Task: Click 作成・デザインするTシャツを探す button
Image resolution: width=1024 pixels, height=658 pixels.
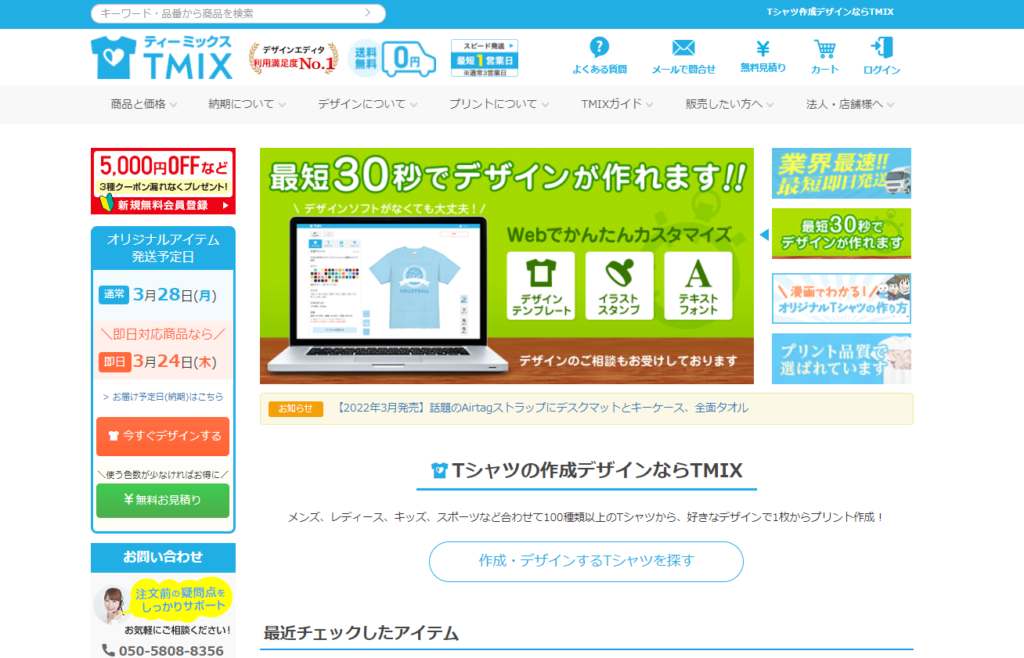Action: 586,561
